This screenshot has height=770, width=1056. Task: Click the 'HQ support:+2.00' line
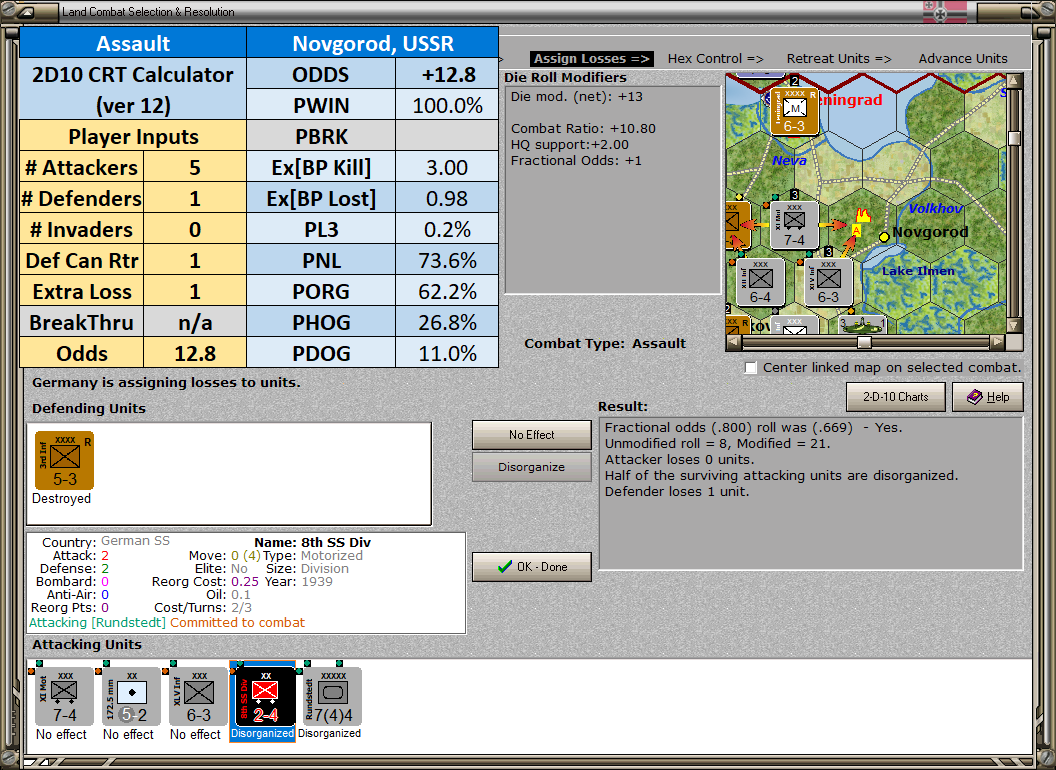tap(570, 144)
